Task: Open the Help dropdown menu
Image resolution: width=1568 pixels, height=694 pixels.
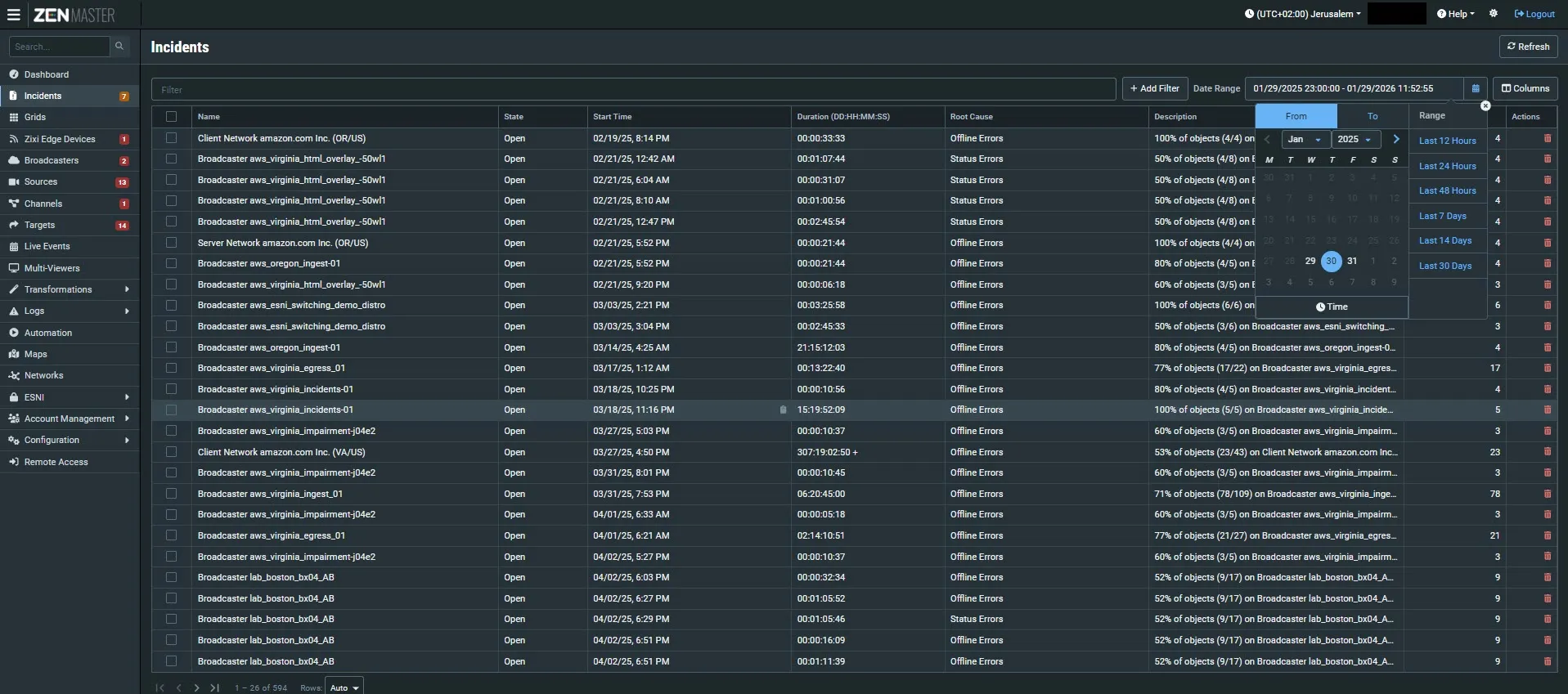Action: [1456, 14]
